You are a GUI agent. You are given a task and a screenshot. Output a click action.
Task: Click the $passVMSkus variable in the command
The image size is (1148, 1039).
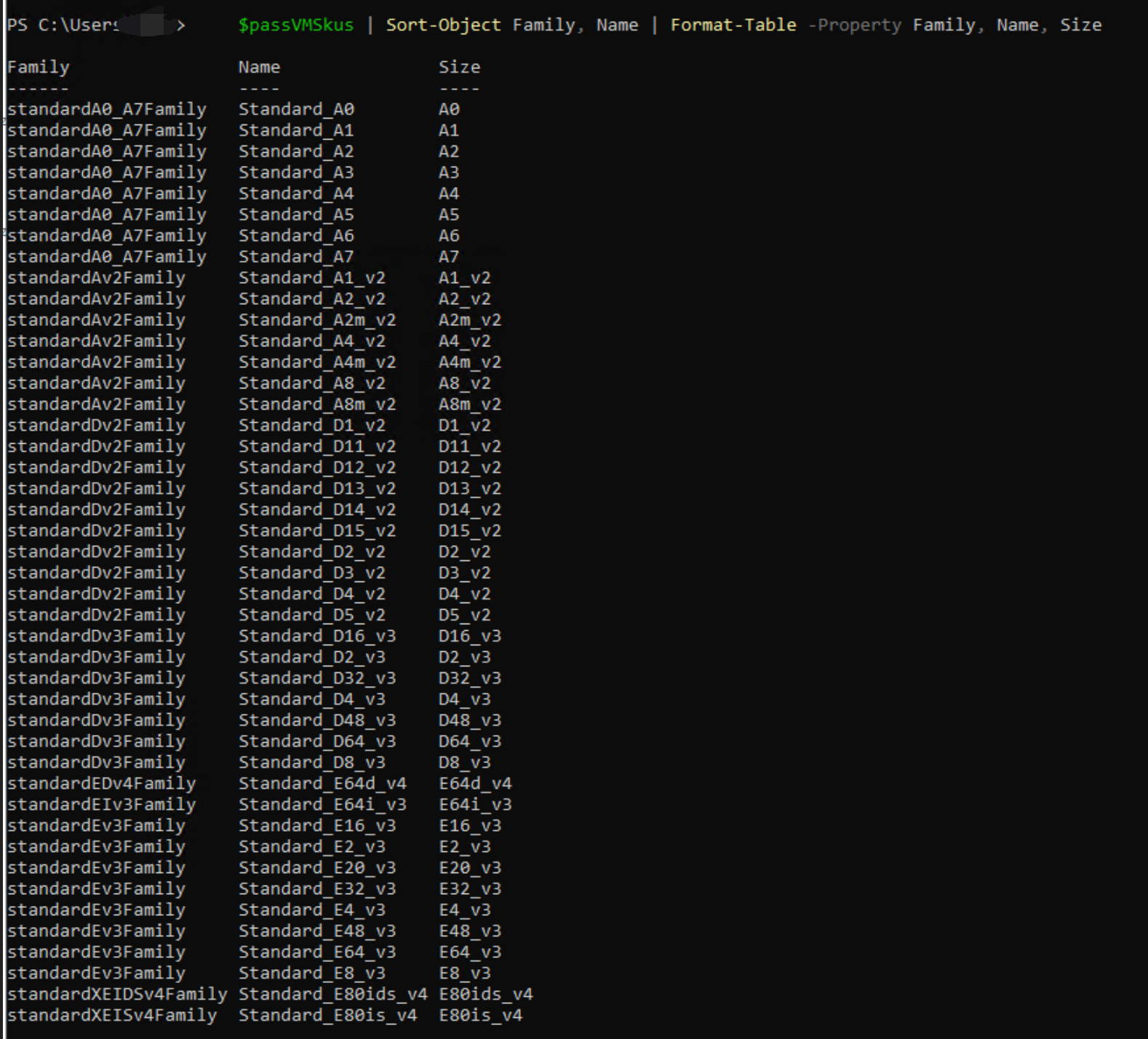tap(295, 25)
